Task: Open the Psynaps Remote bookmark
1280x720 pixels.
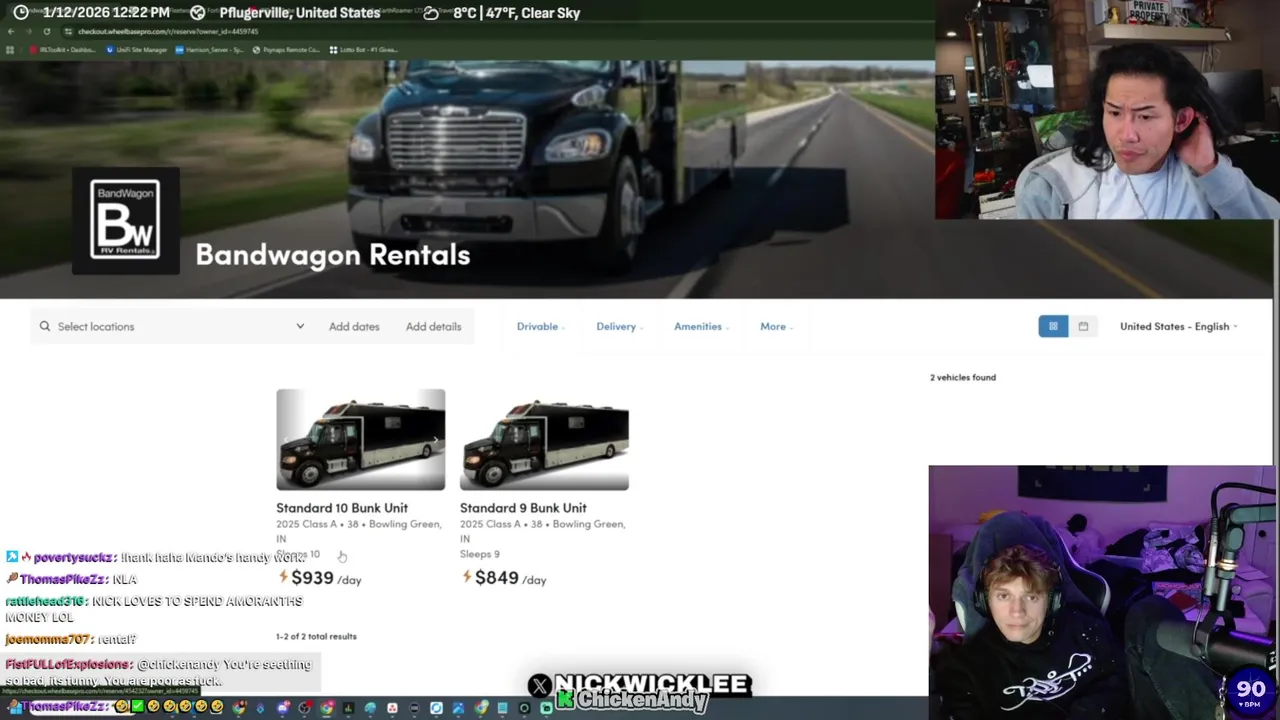Action: 285,49
